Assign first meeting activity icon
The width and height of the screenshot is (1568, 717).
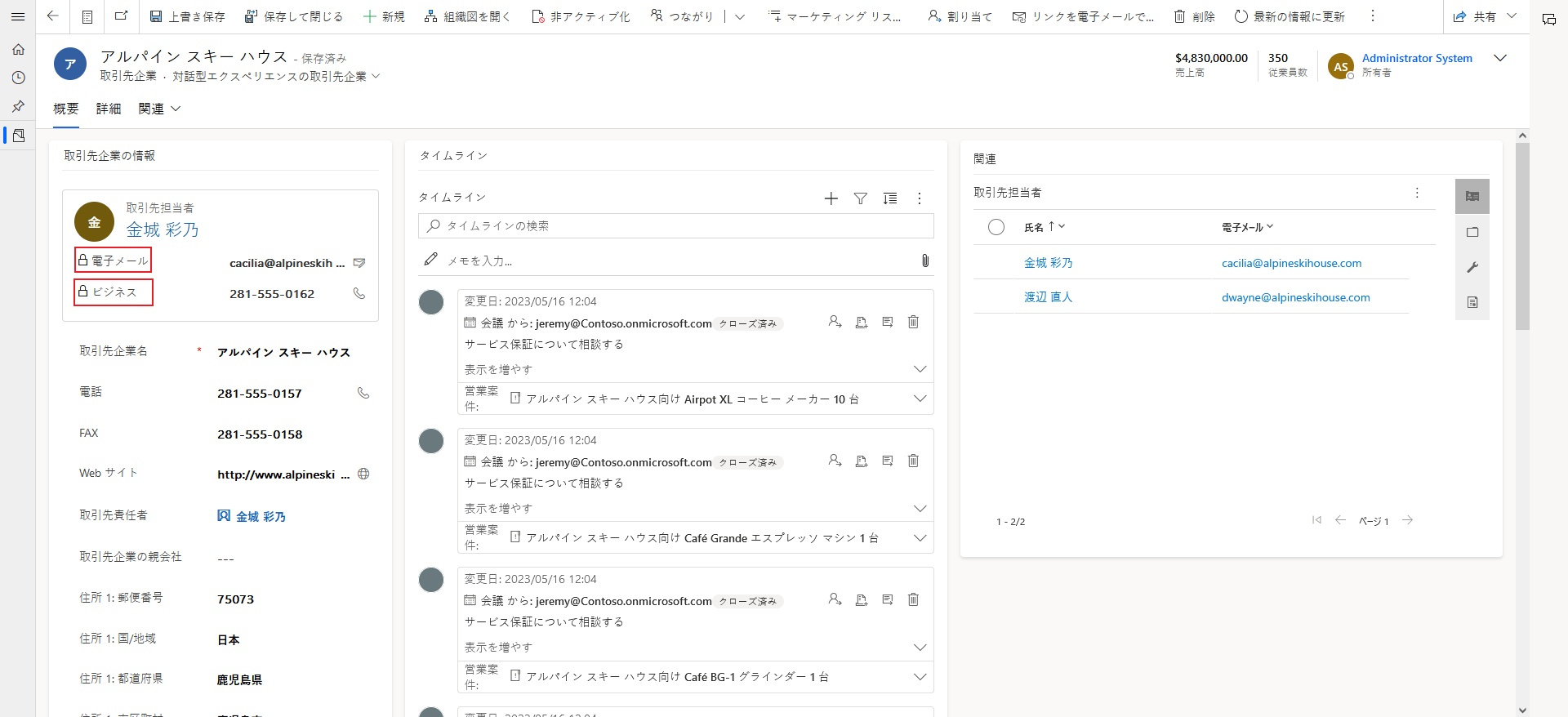click(x=835, y=322)
